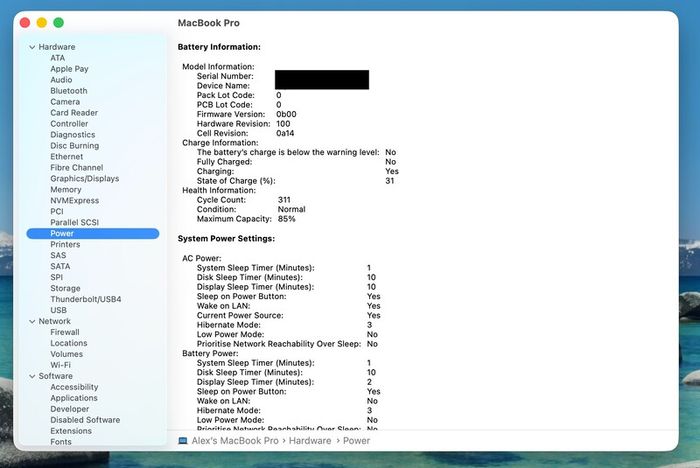Open SPI in the sidebar

point(56,277)
